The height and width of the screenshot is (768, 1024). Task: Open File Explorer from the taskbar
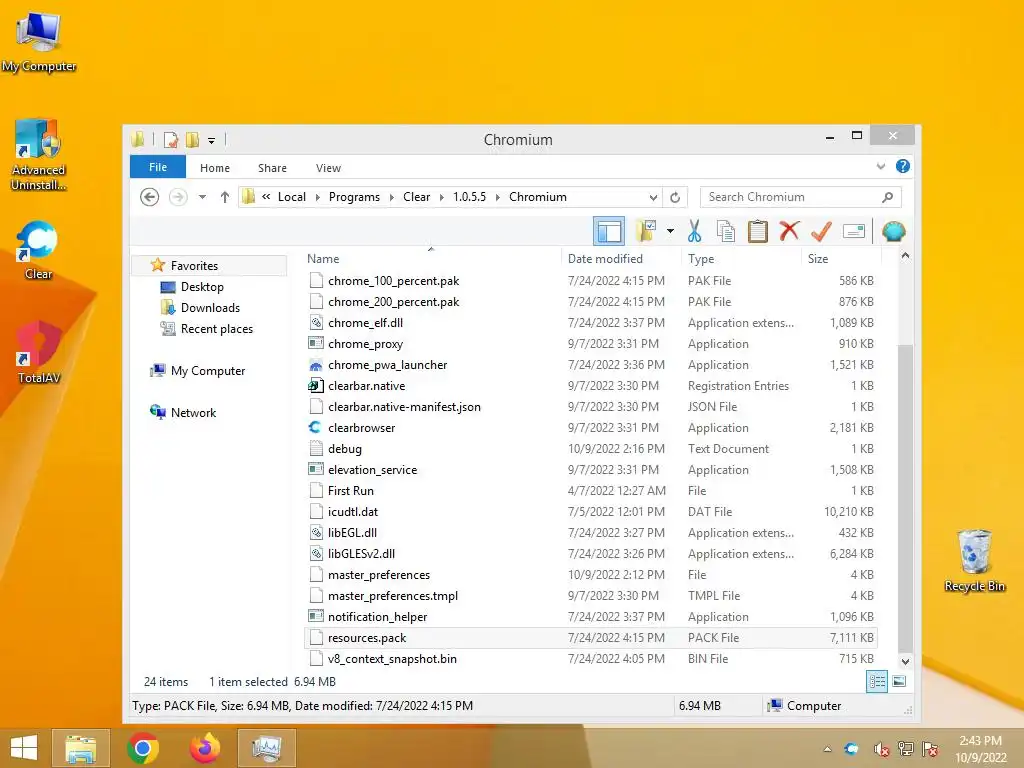pos(81,748)
